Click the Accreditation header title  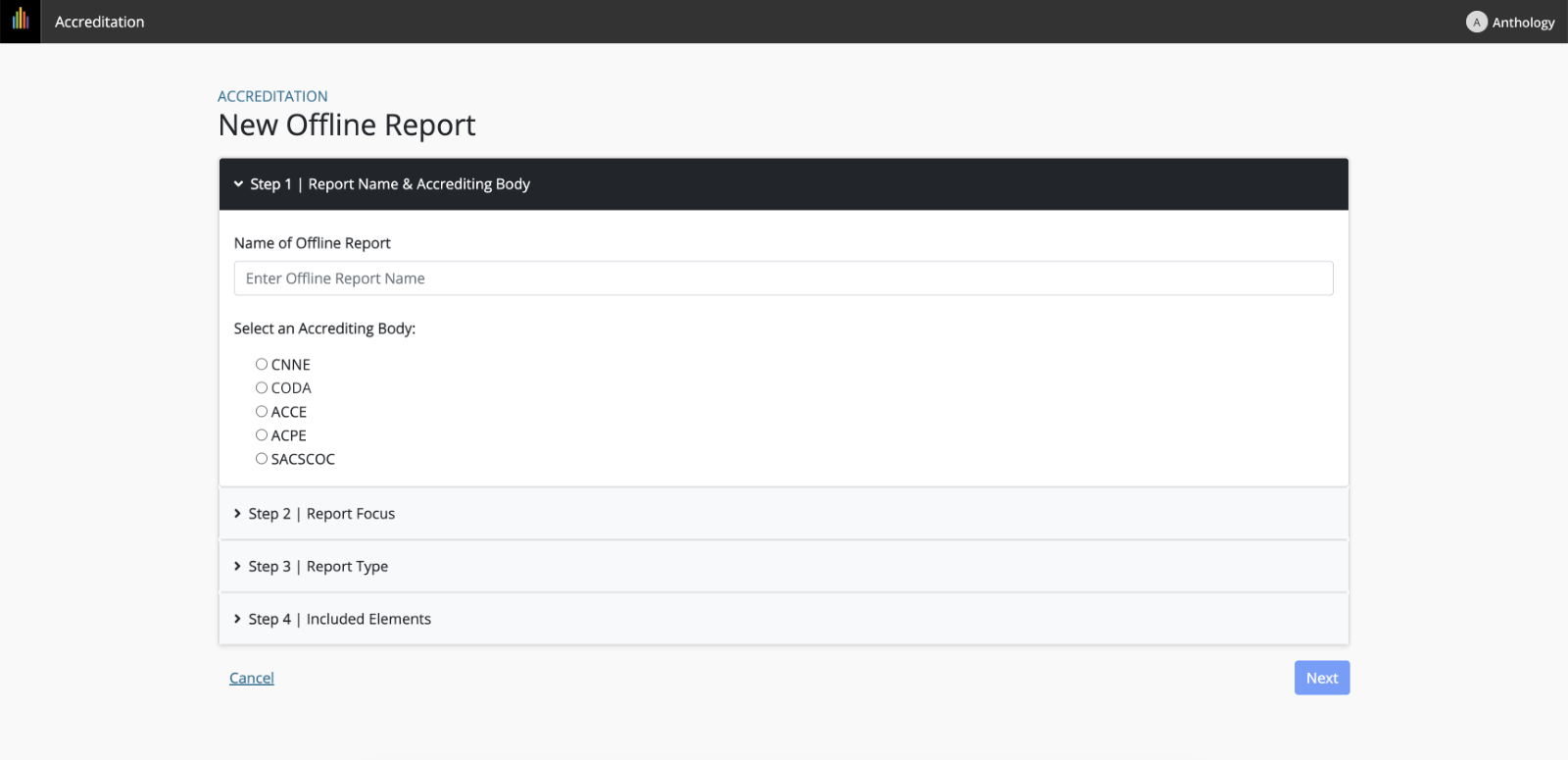99,22
